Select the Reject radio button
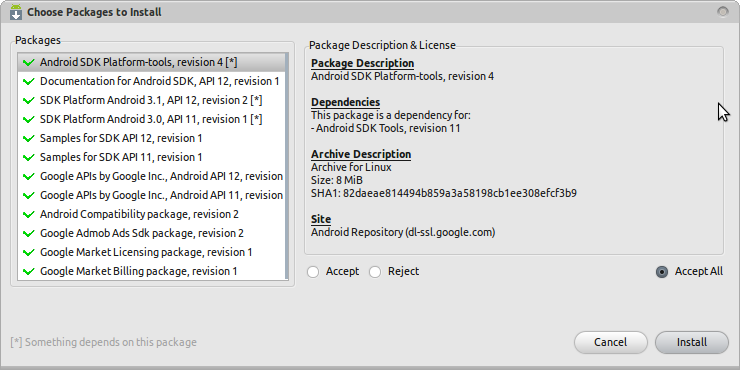Screen dimensions: 740x370 coord(375,272)
